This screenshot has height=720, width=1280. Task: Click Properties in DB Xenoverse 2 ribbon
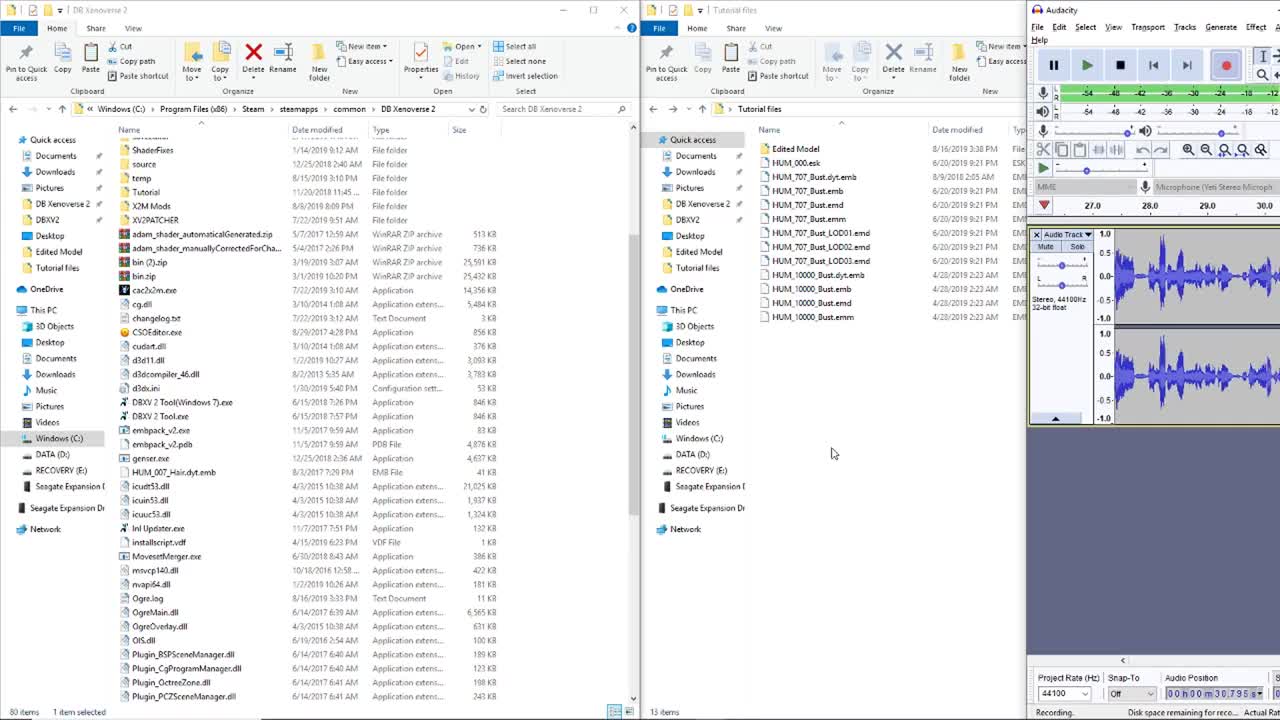[421, 59]
